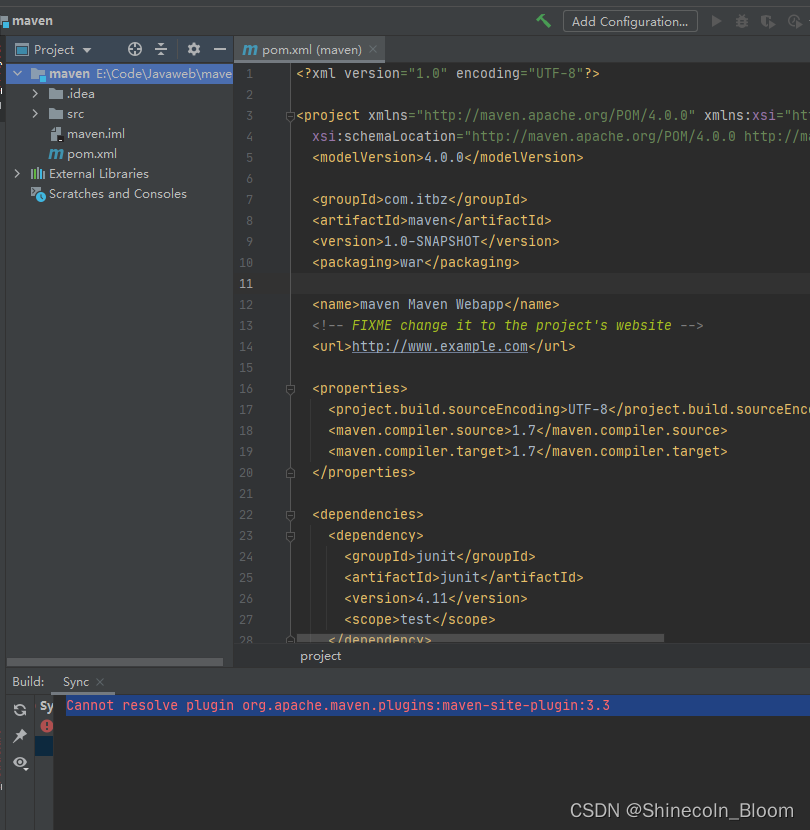Click the Maven m icon beside pom.xml
Viewport: 810px width, 830px height.
[x=56, y=154]
